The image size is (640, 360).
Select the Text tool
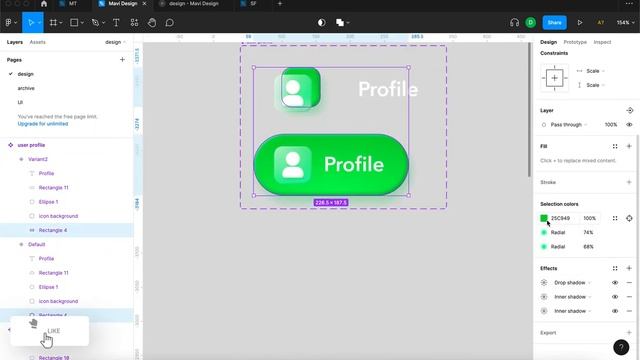click(116, 23)
